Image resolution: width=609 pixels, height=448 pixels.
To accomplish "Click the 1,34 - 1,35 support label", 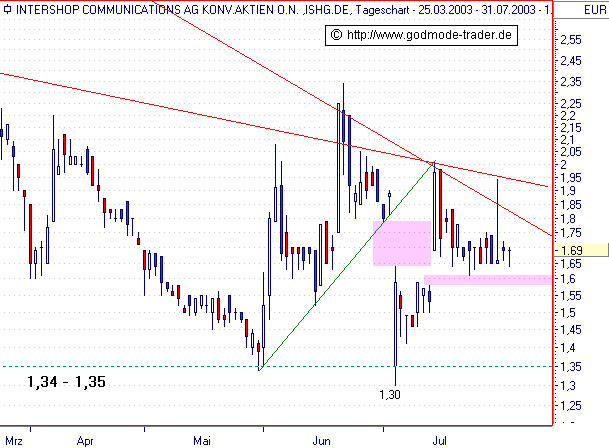I will [66, 382].
